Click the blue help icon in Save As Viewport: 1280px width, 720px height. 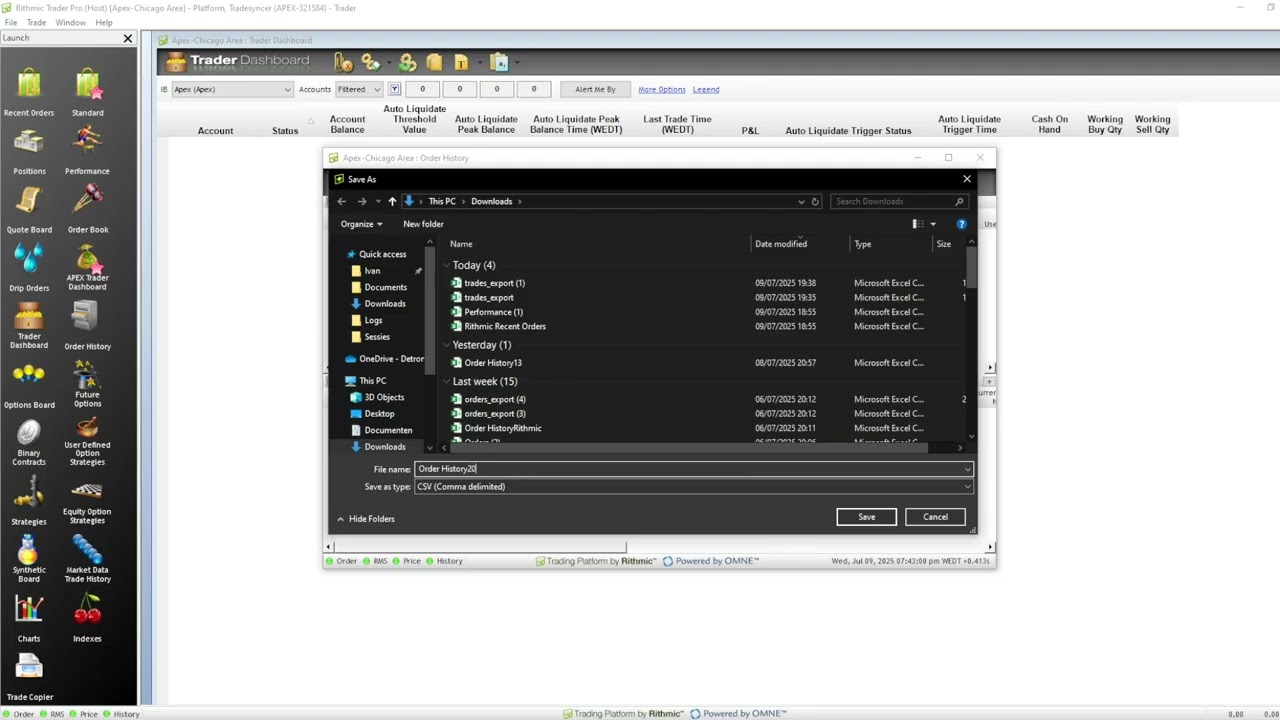(x=961, y=224)
